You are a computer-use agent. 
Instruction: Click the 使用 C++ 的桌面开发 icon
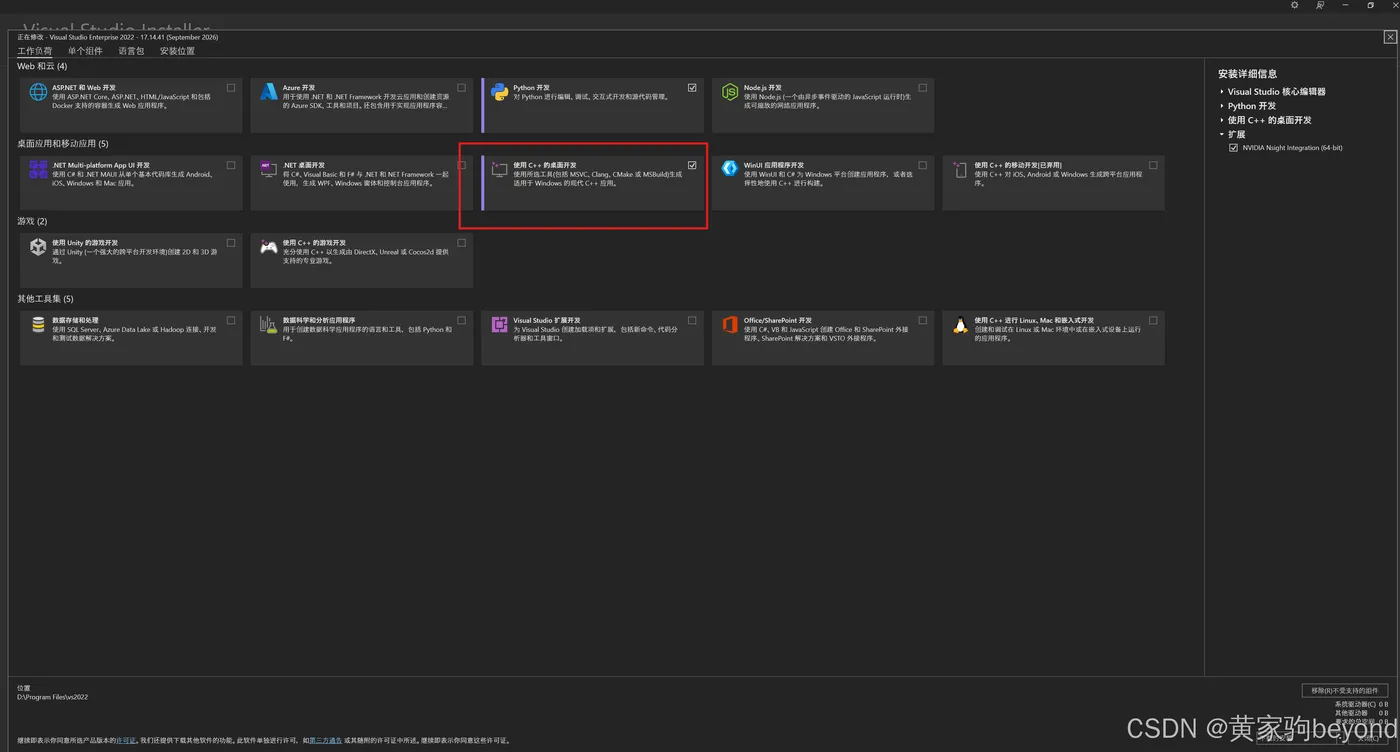[x=499, y=170]
